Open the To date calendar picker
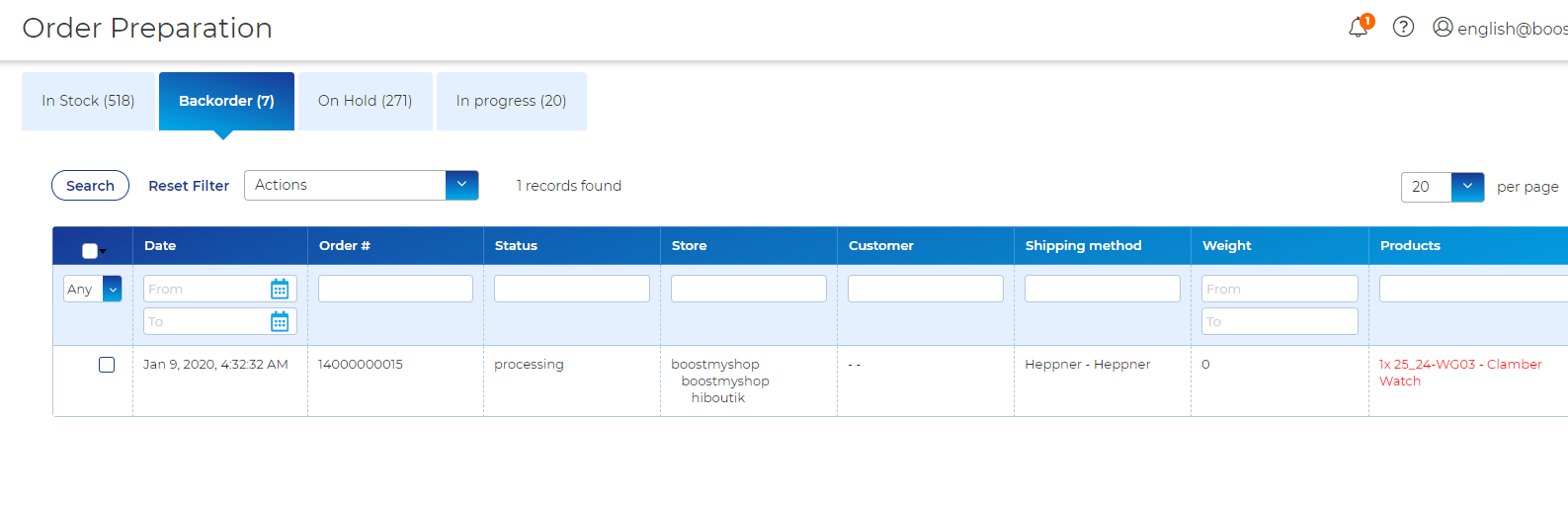This screenshot has width=1568, height=509. [x=280, y=321]
